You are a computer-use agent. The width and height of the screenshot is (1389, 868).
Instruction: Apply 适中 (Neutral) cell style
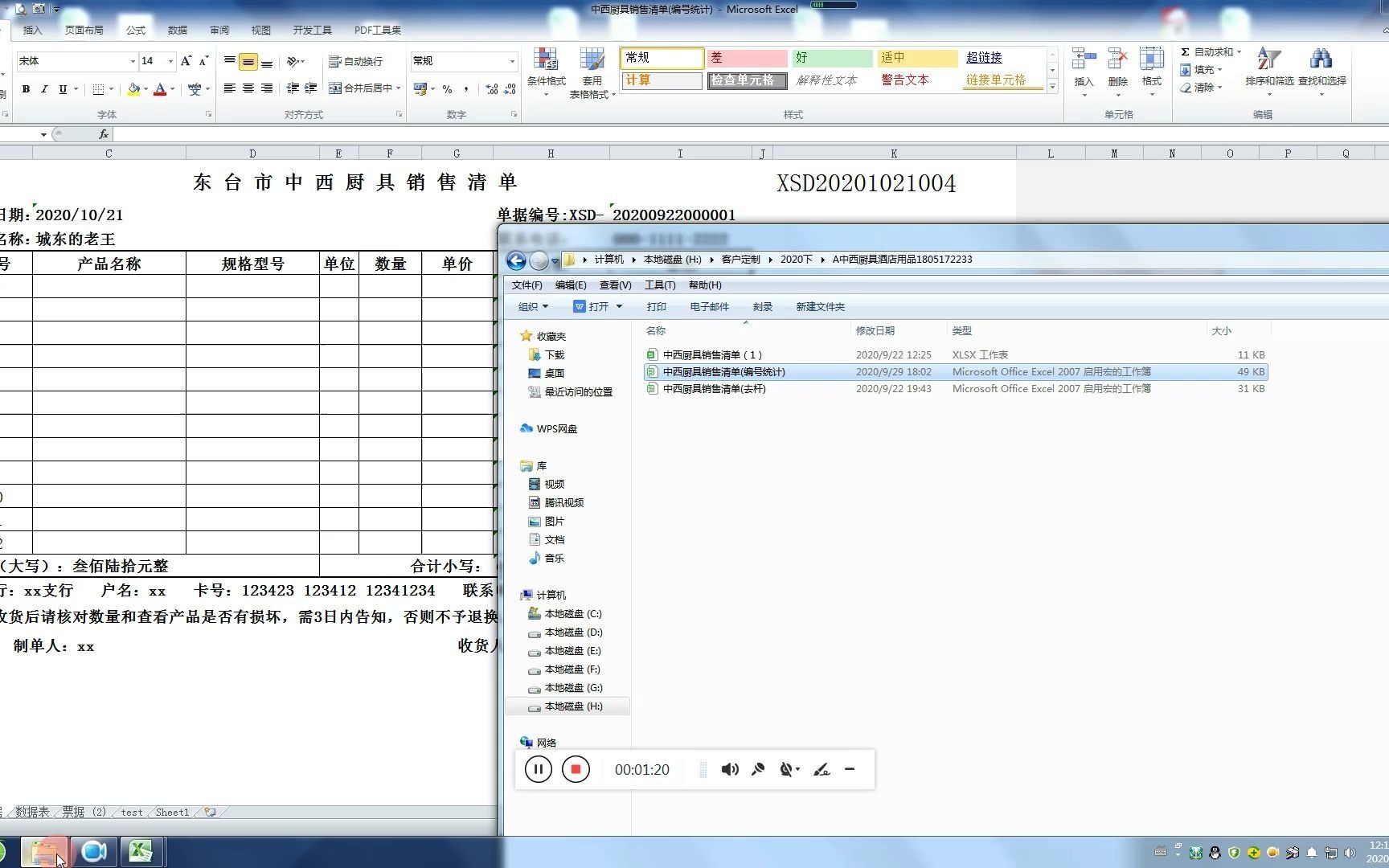[917, 58]
